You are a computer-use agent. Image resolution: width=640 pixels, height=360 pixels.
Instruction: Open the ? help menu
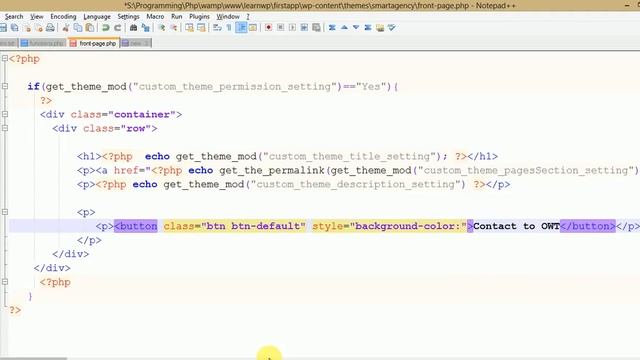248,16
